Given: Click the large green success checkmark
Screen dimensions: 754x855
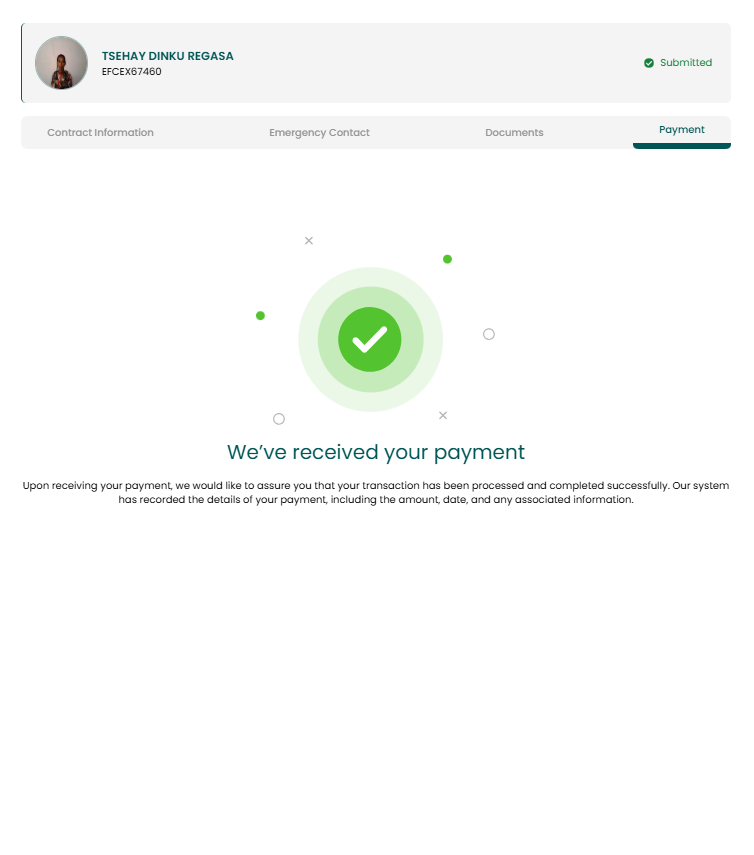Looking at the screenshot, I should click(370, 339).
